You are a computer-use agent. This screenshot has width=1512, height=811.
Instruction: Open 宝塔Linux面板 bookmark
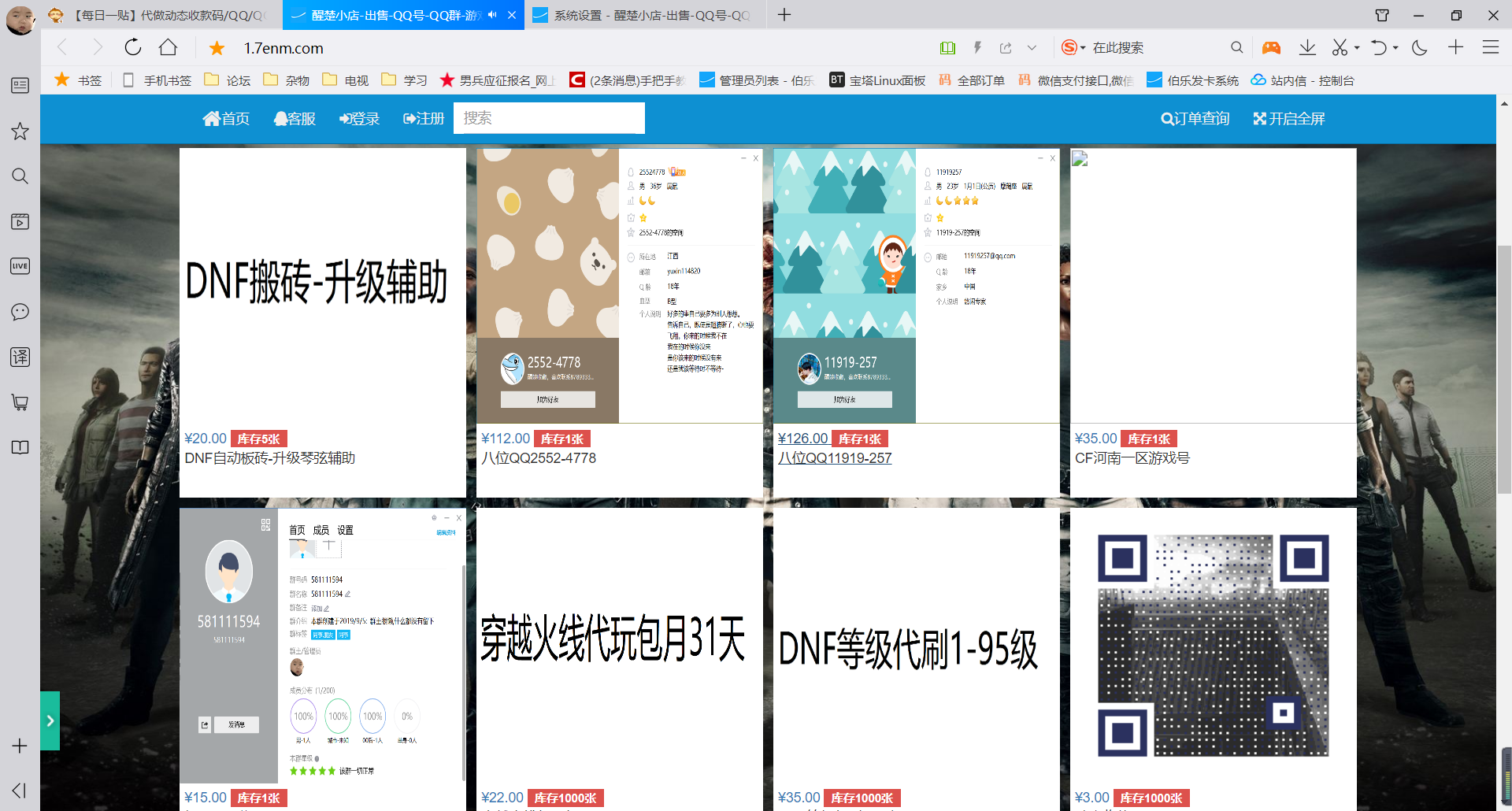pos(877,80)
